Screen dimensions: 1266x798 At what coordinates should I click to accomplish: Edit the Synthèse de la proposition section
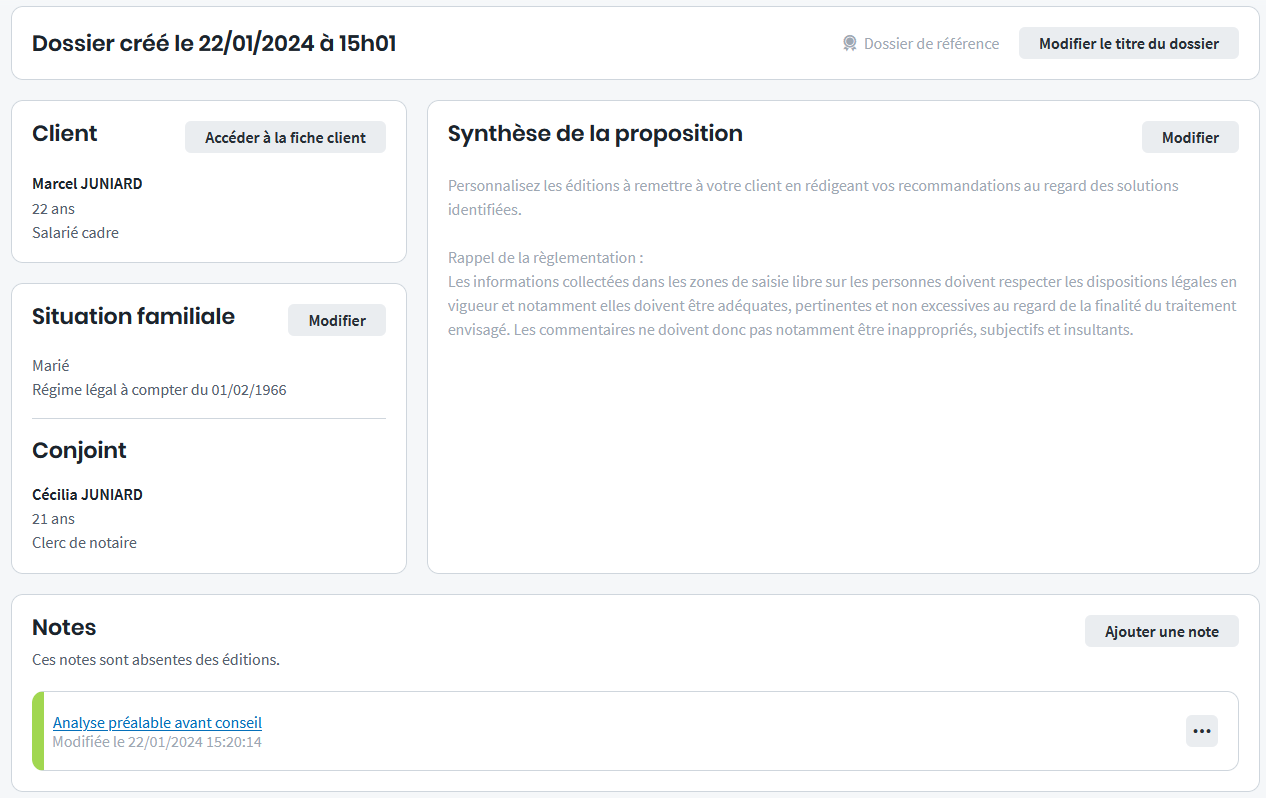[x=1189, y=138]
